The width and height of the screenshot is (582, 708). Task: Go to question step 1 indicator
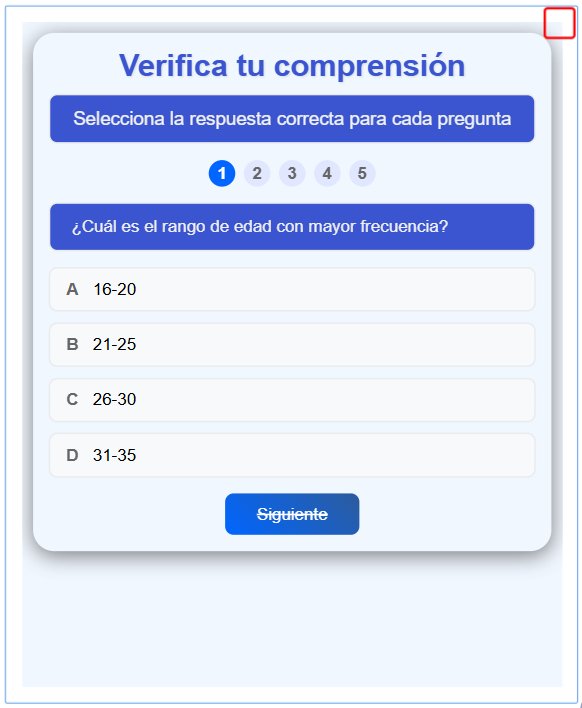tap(222, 173)
